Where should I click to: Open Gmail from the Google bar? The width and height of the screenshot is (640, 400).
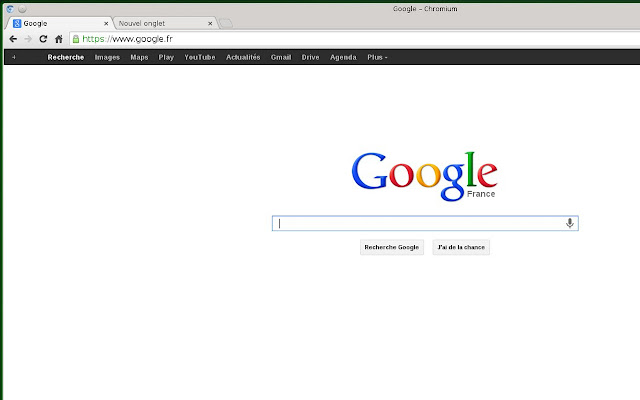click(x=281, y=57)
